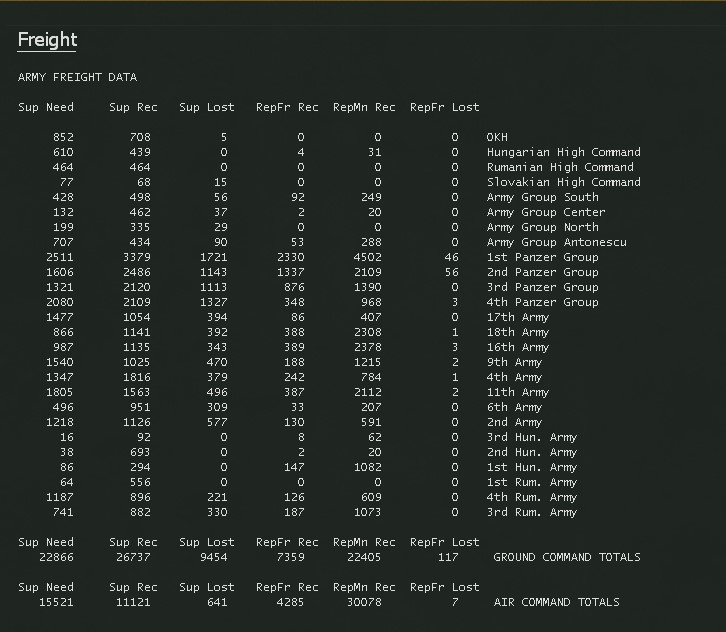726x632 pixels.
Task: Select the ARMY FREIGHT DATA label
Action: [77, 77]
